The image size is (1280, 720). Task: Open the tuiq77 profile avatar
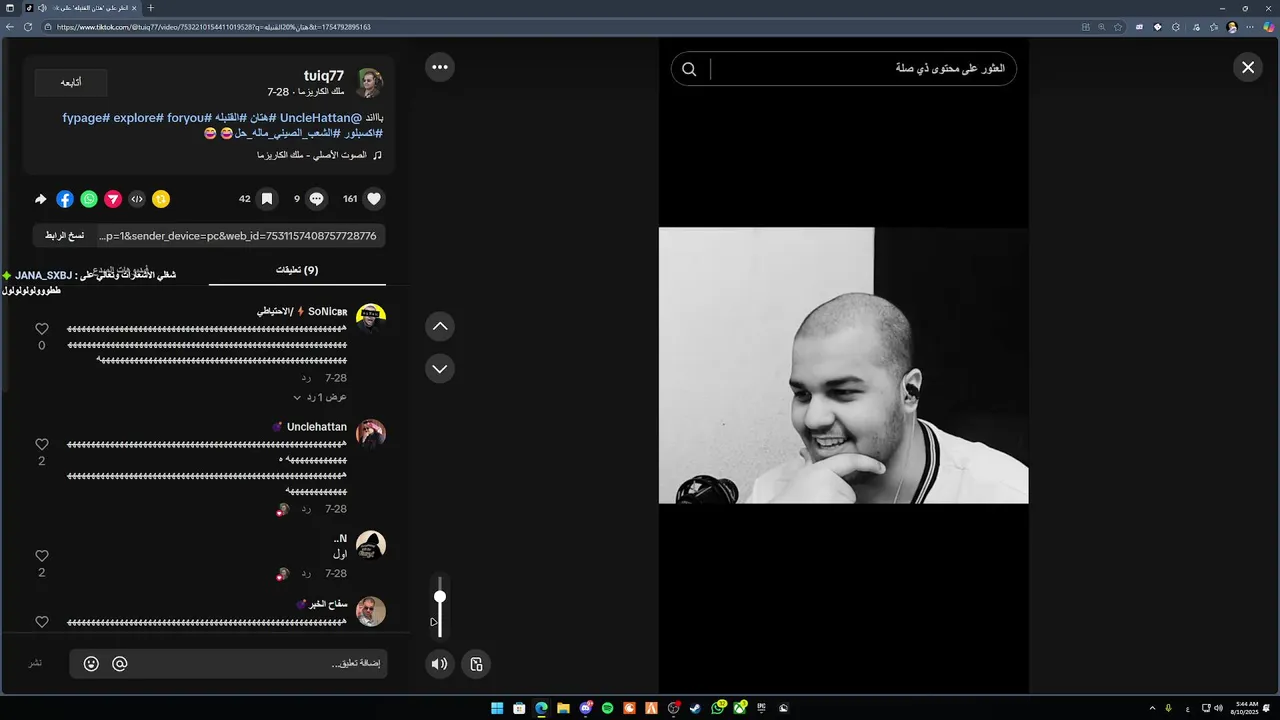(370, 83)
